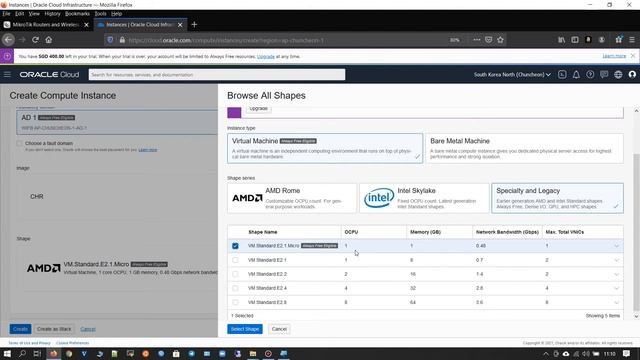Bookmark this page with the star icon
Screen dimensions: 640x360
tap(500, 40)
